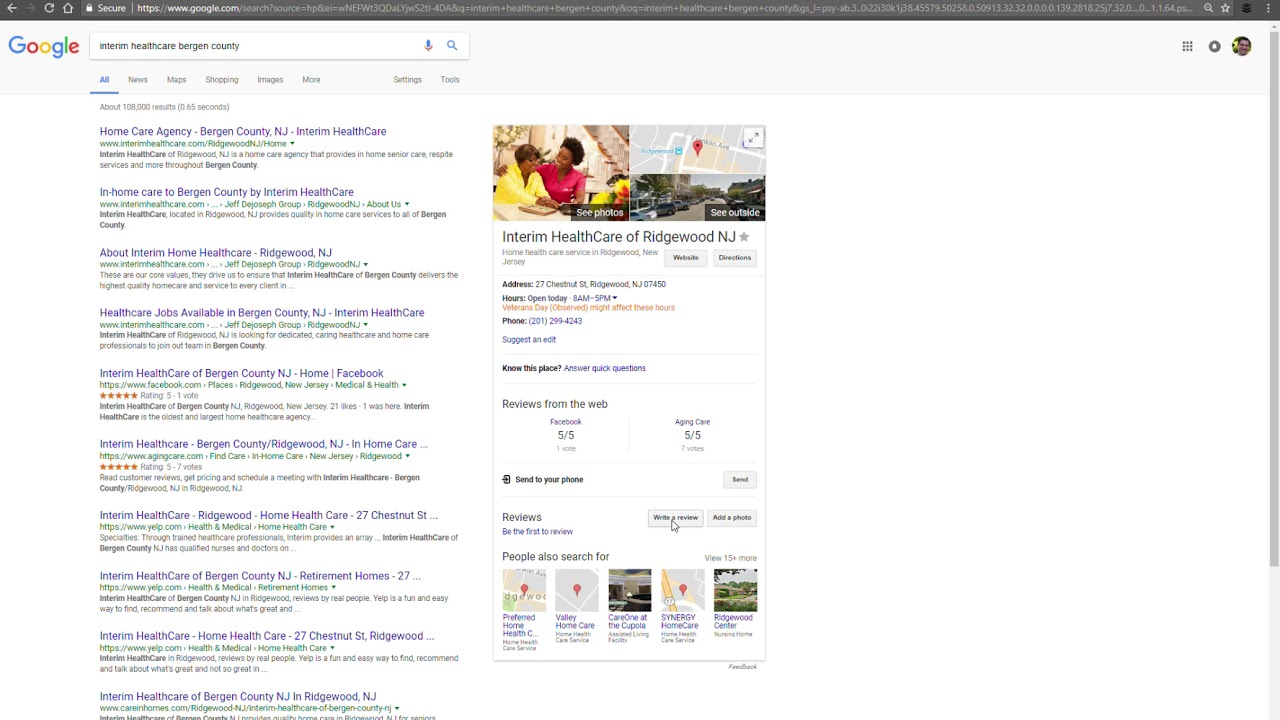
Task: Open the Google account avatar
Action: [x=1241, y=46]
